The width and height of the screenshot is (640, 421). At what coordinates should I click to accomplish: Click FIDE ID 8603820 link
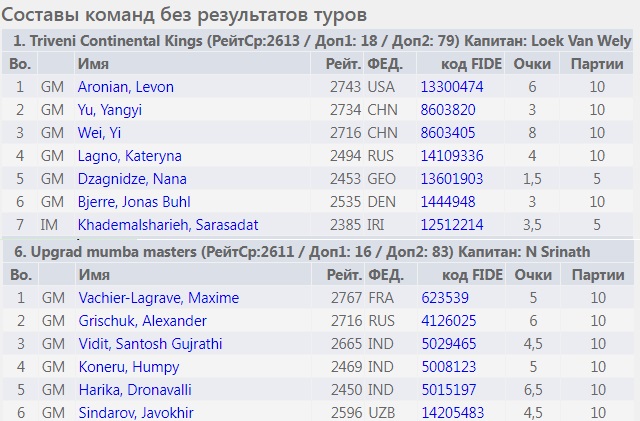(x=447, y=110)
